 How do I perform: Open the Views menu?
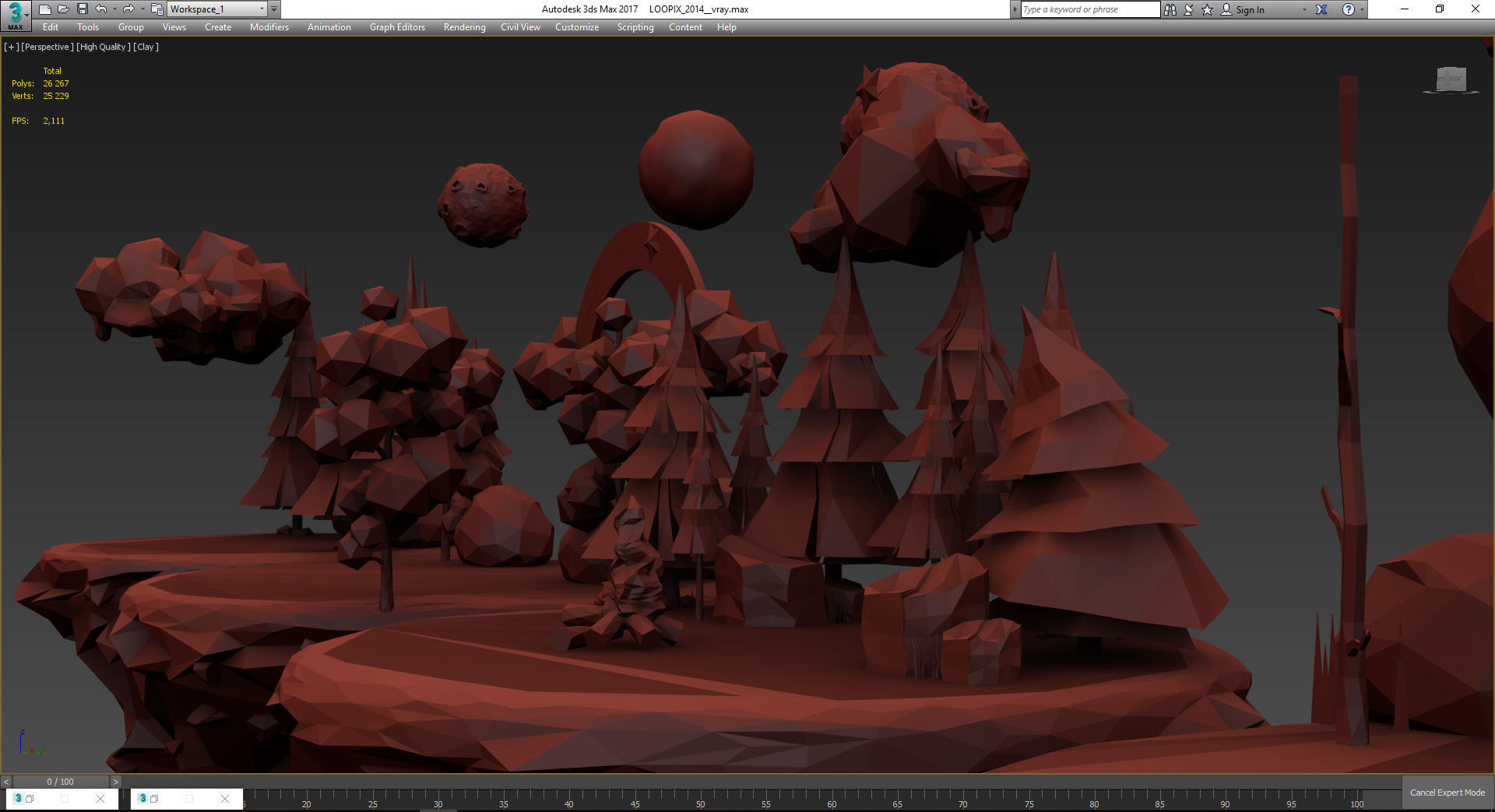click(x=174, y=27)
